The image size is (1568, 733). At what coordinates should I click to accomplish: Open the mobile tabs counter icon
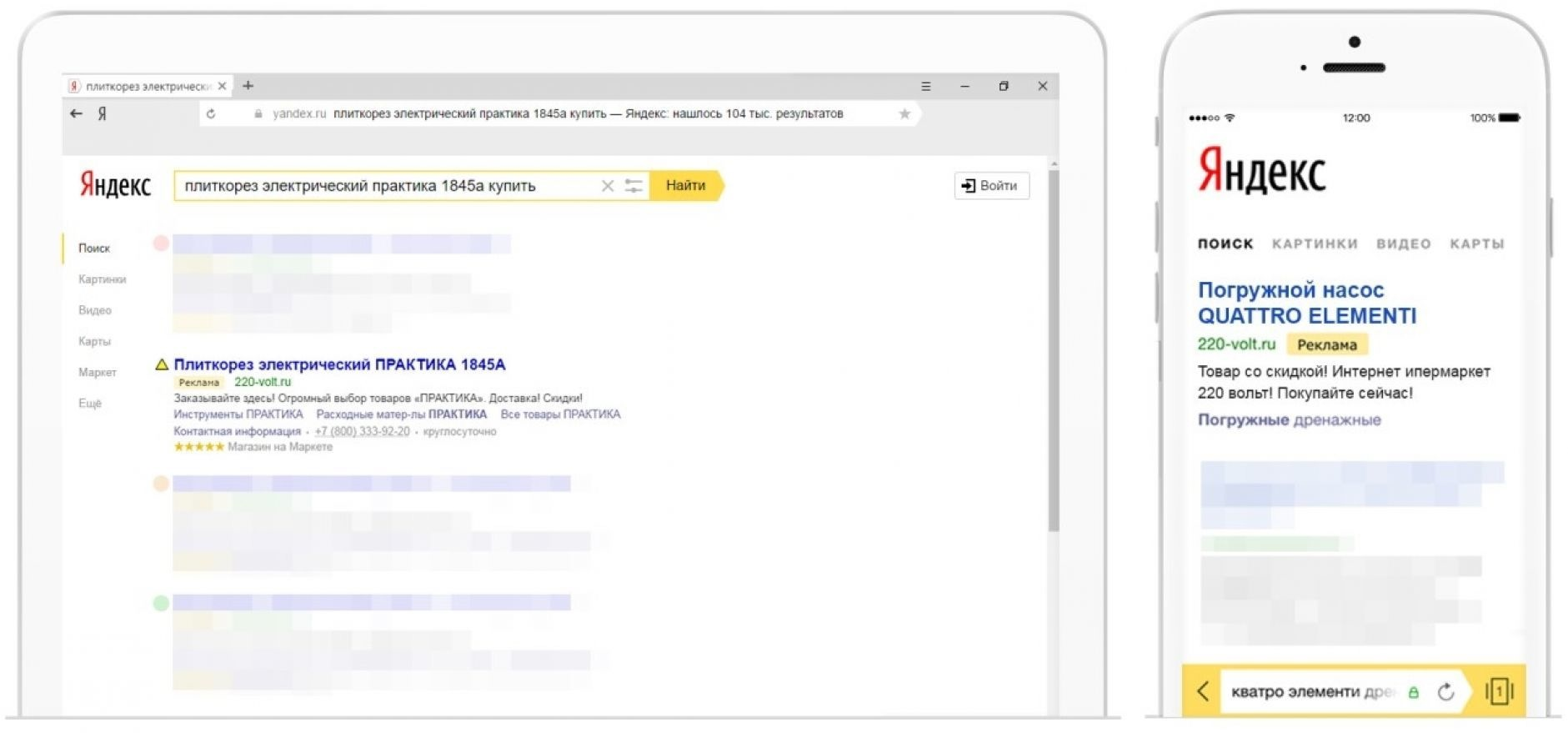1499,690
